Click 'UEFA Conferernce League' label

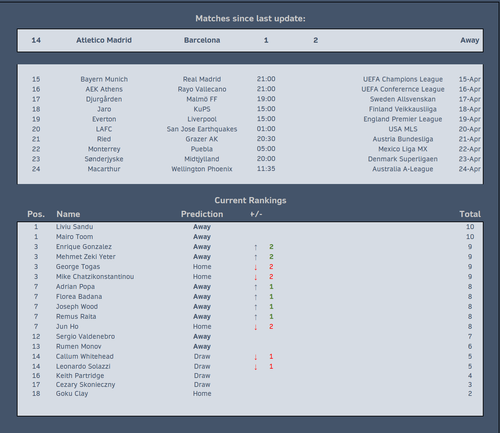click(x=403, y=89)
